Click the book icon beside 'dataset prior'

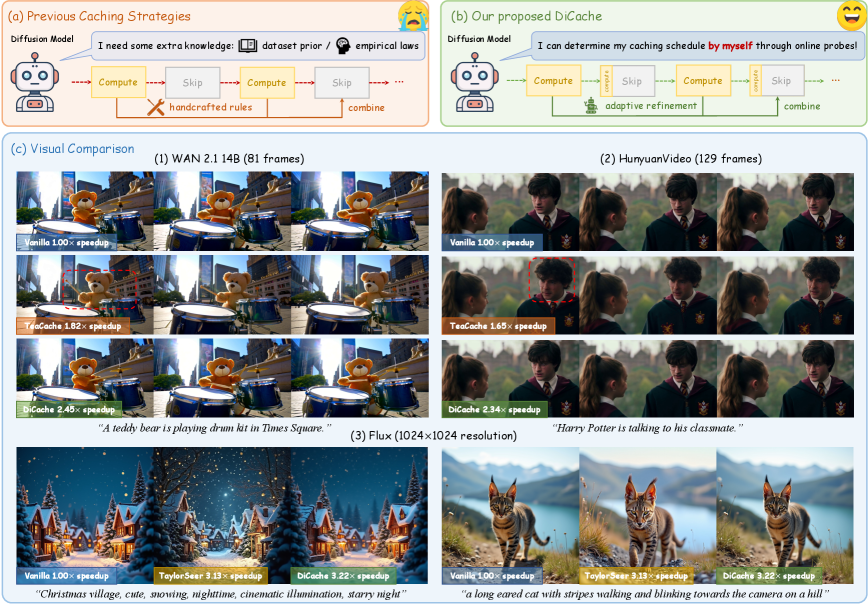pyautogui.click(x=247, y=45)
